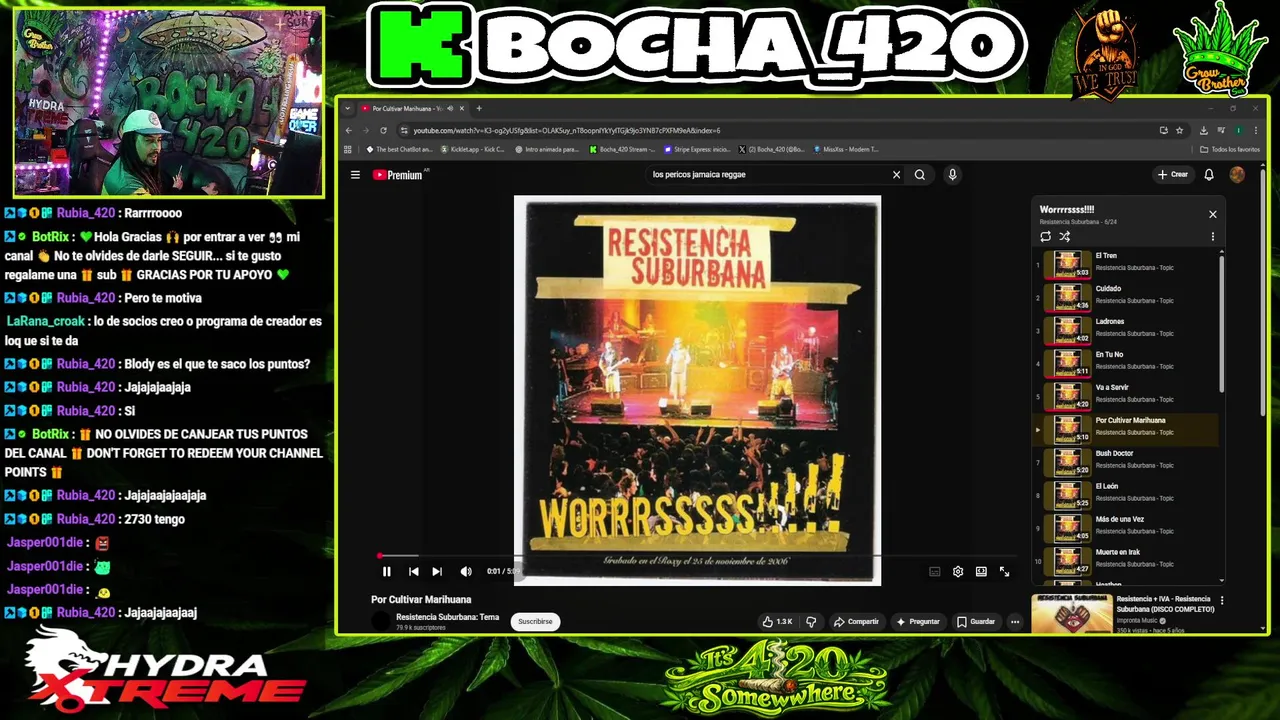Open more actions ellipsis below video
This screenshot has width=1280, height=720.
pos(1015,622)
